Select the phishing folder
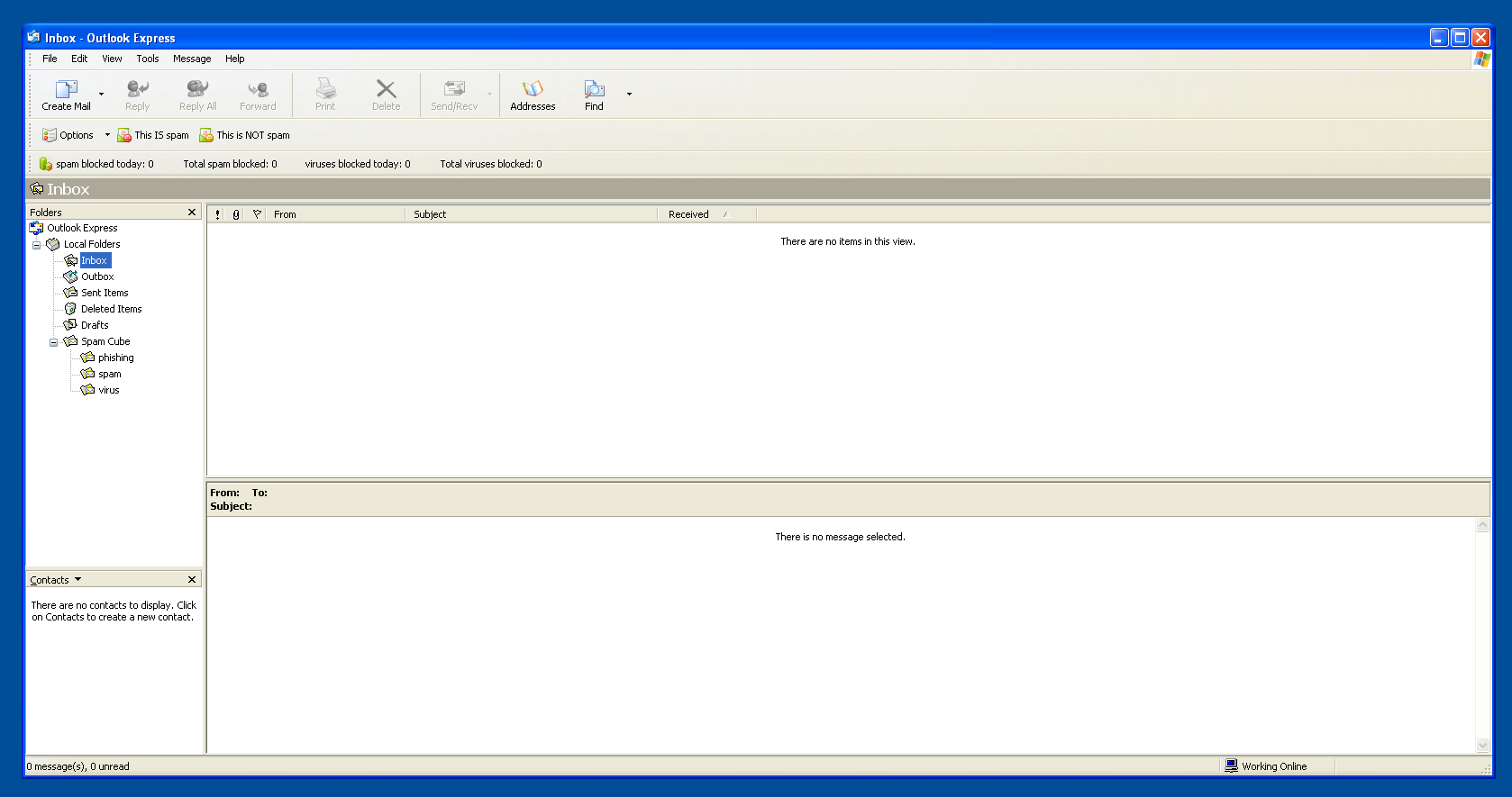The height and width of the screenshot is (797, 1512). tap(115, 358)
